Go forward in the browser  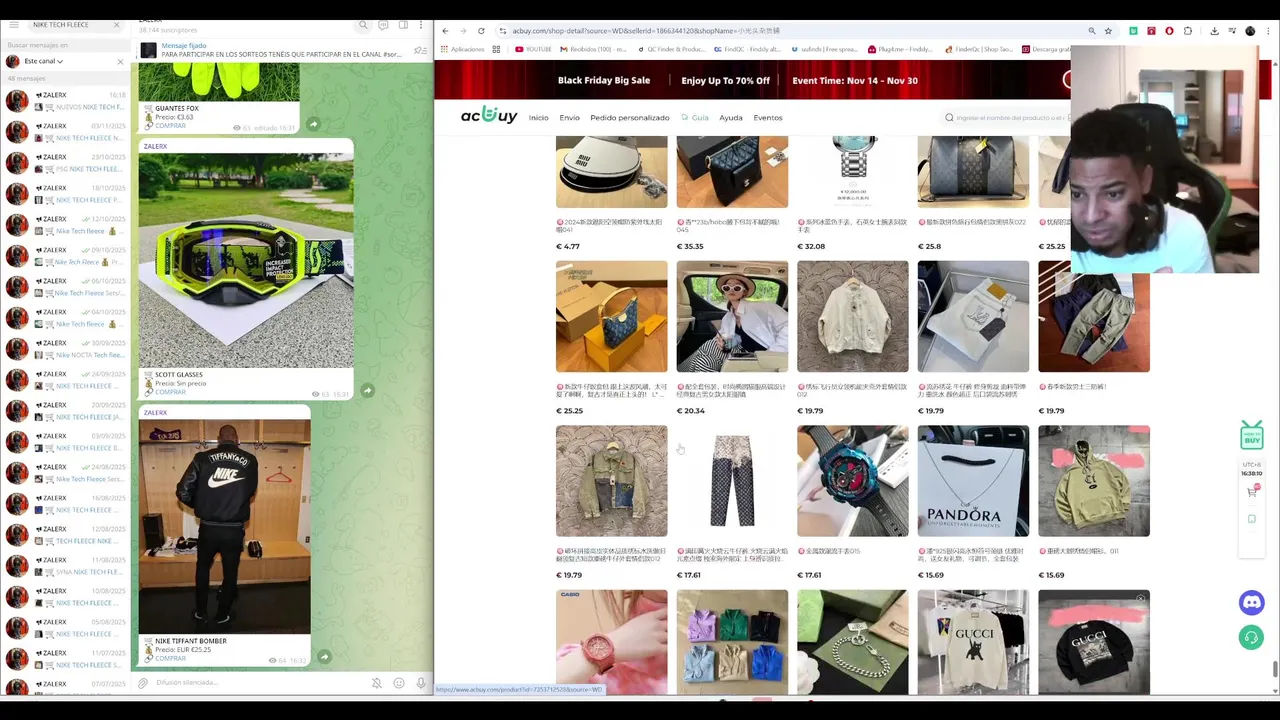pyautogui.click(x=463, y=31)
